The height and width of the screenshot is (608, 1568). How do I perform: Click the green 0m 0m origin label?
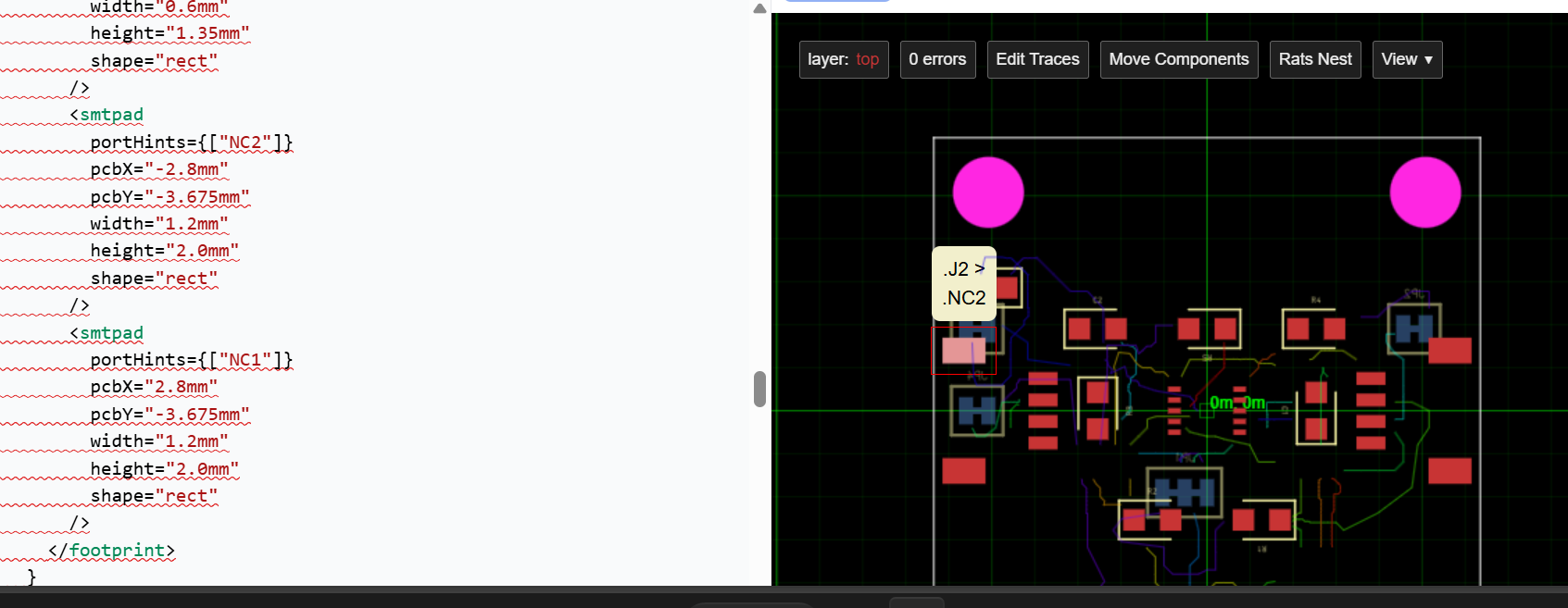[x=1237, y=403]
